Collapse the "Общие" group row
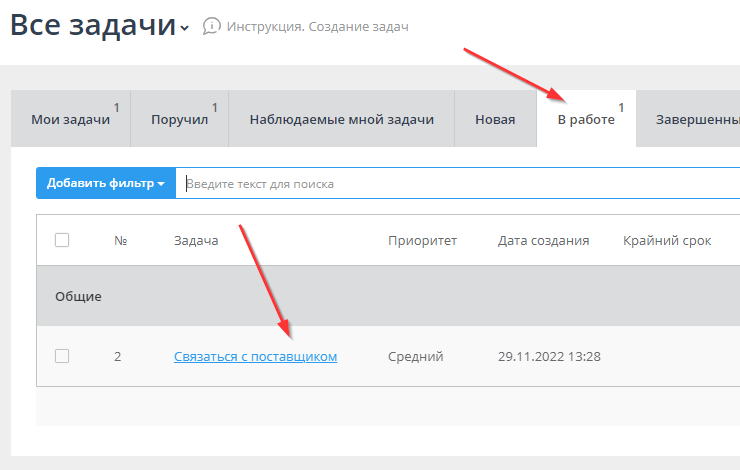This screenshot has width=740, height=470. point(78,297)
